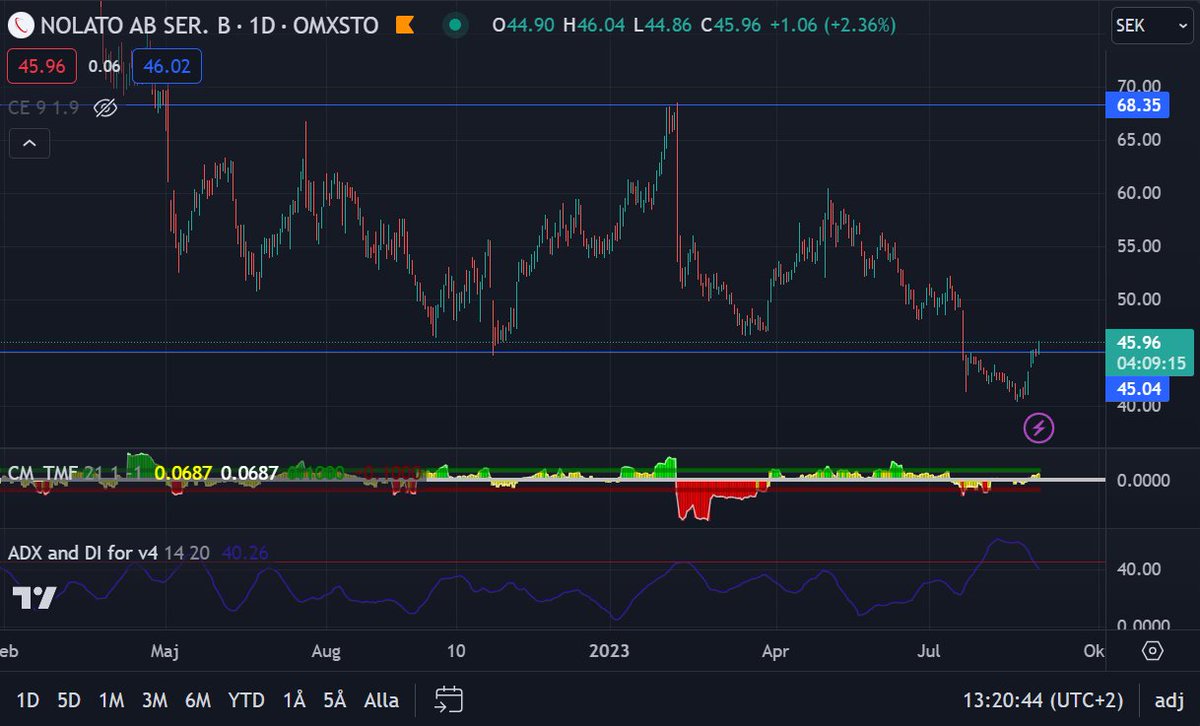The height and width of the screenshot is (726, 1200).
Task: Open the go-to-date calendar icon
Action: [x=449, y=700]
